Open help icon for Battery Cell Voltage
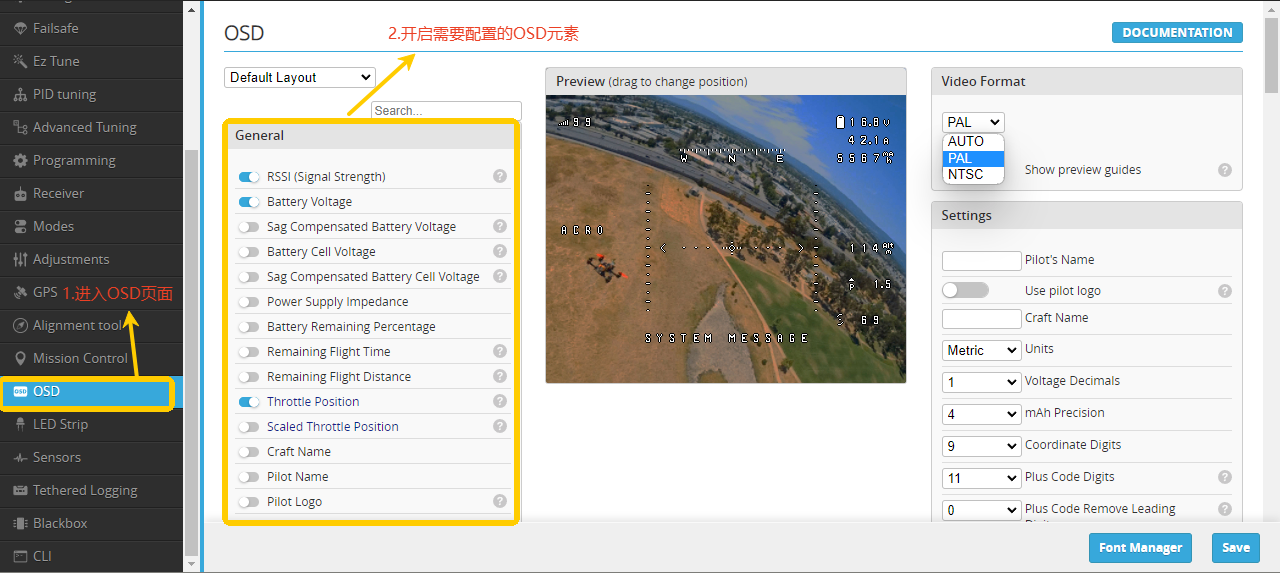This screenshot has width=1280, height=573. (x=500, y=251)
